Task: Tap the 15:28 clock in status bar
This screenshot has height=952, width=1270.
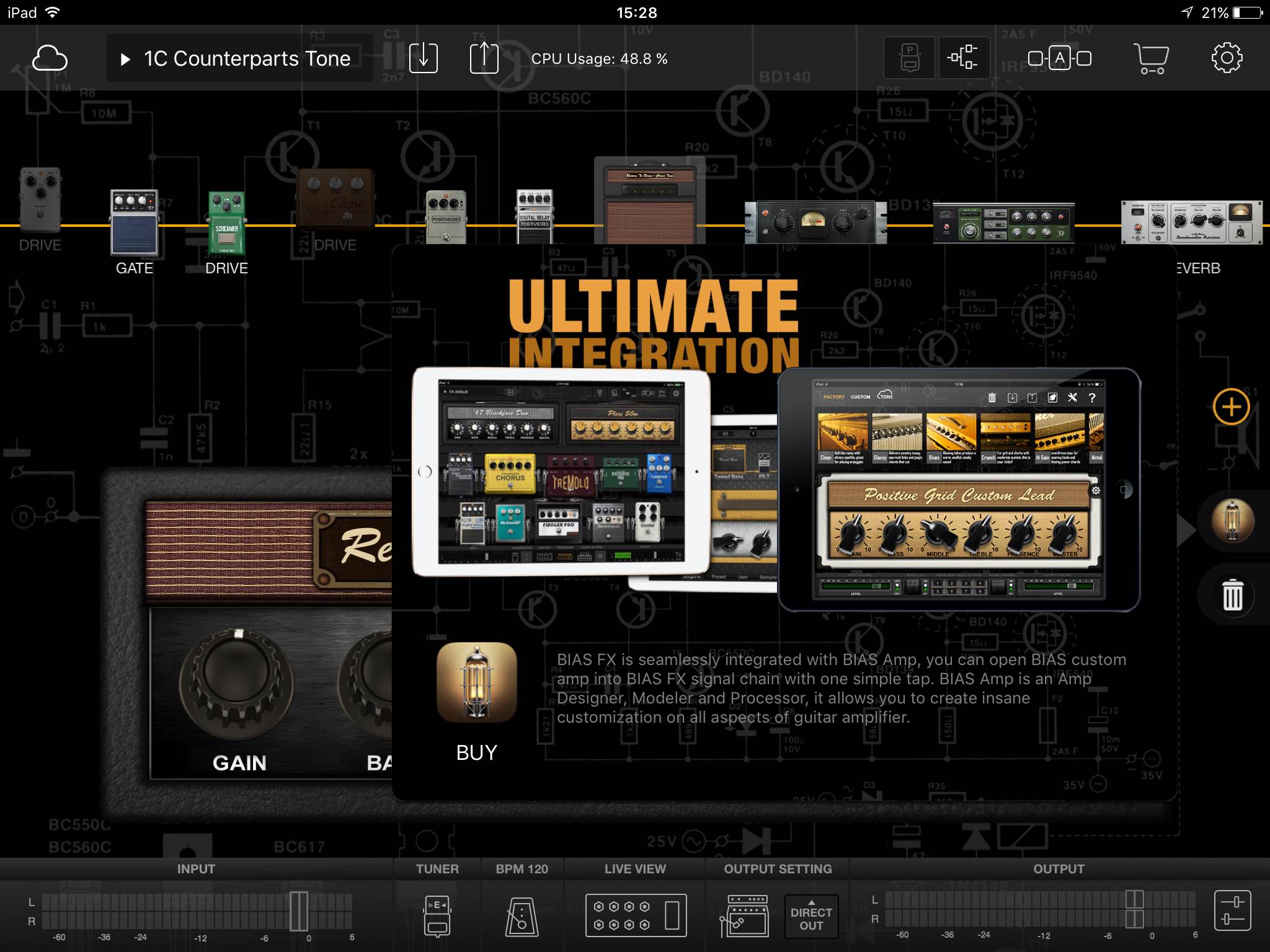Action: (x=636, y=12)
